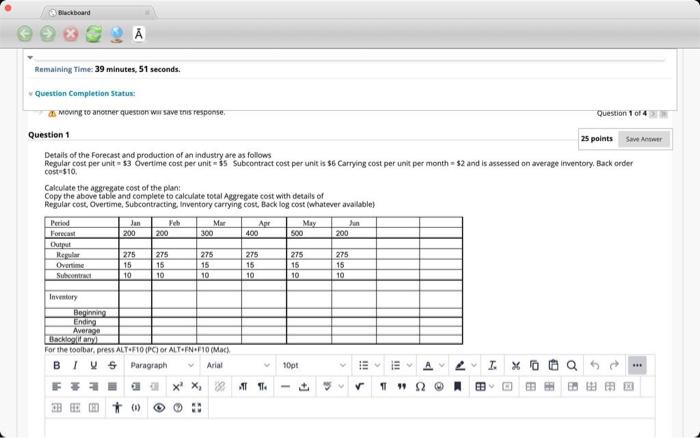Image resolution: width=700 pixels, height=438 pixels.
Task: Open the Arial font family dropdown
Action: click(x=238, y=365)
